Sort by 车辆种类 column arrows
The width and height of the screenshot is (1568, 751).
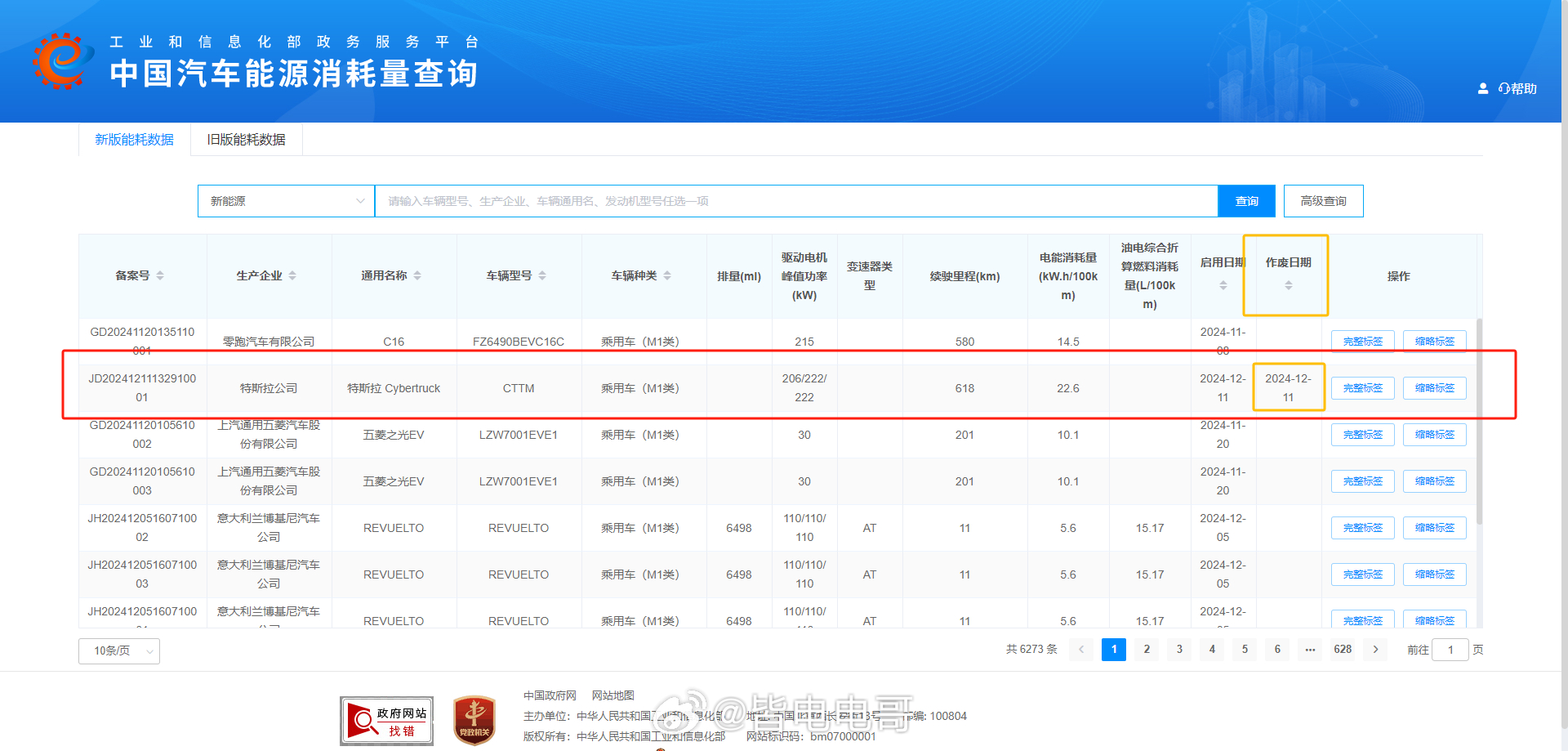pyautogui.click(x=667, y=276)
